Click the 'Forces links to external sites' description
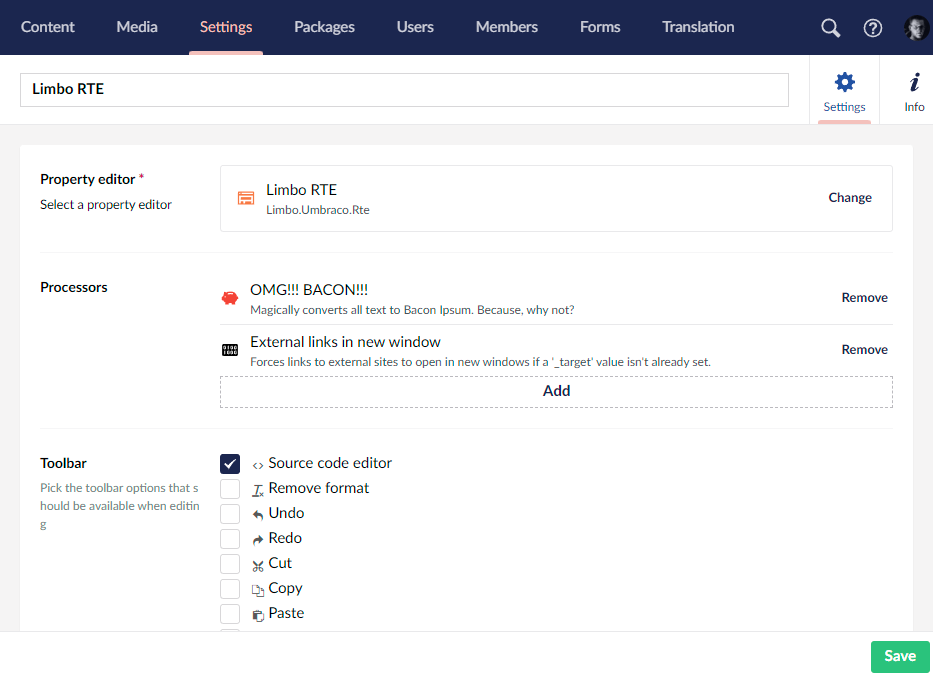 pyautogui.click(x=480, y=362)
